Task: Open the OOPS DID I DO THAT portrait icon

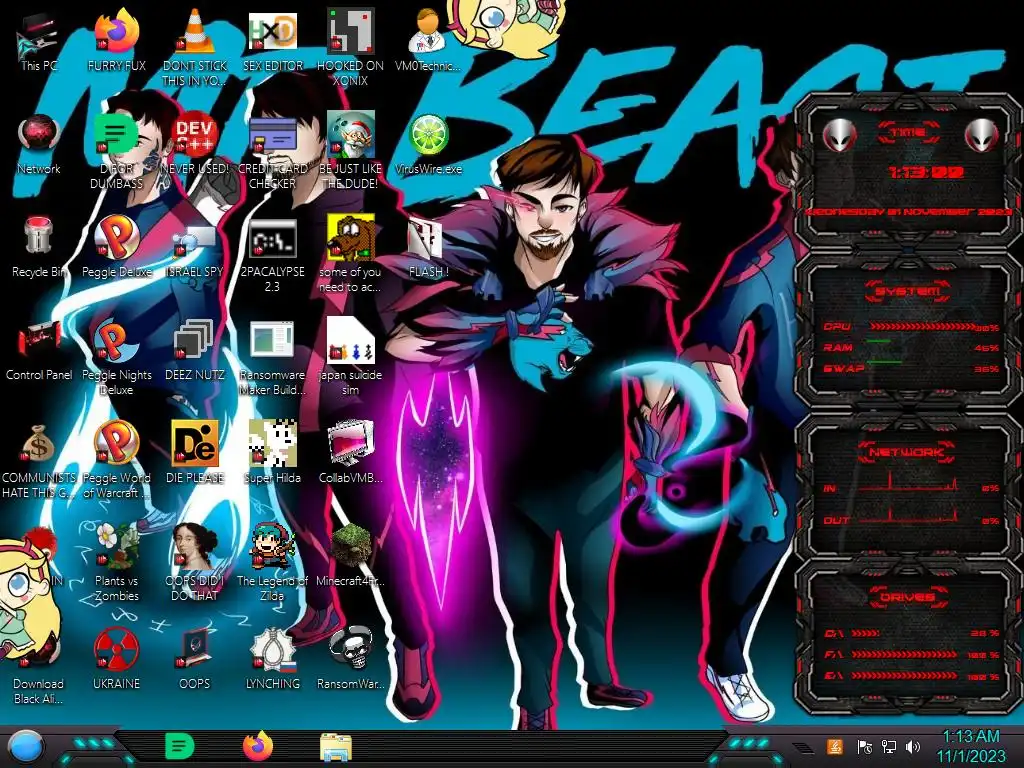Action: pos(195,563)
